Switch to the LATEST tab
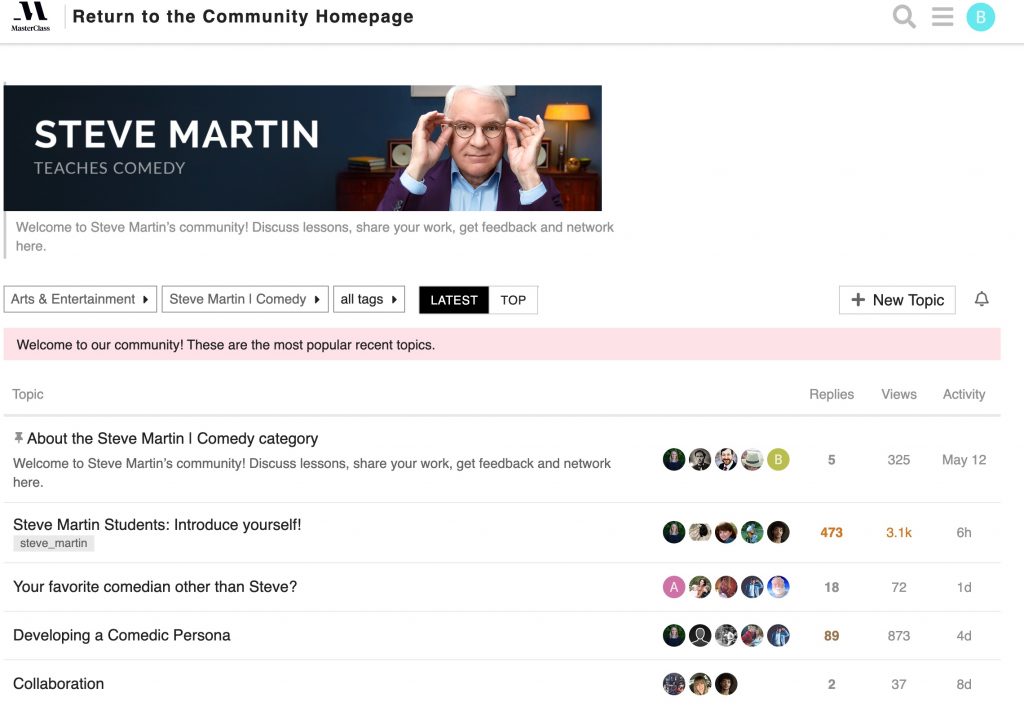Viewport: 1024px width, 706px height. pyautogui.click(x=454, y=300)
